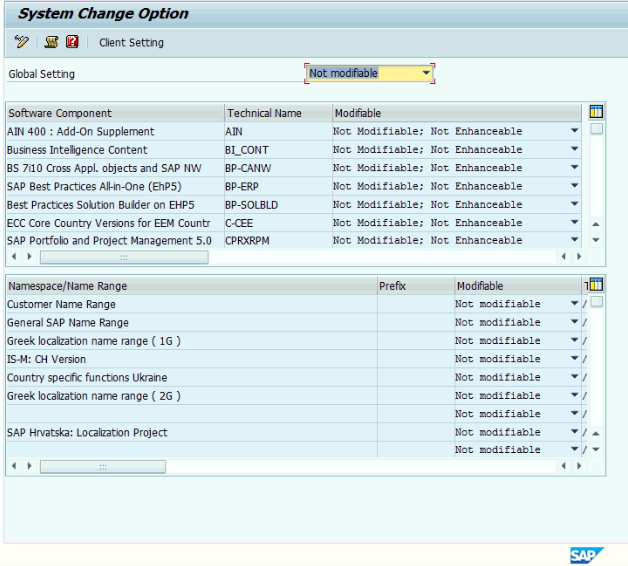Click up arrow of software component vertical scrollbar
Viewport: 628px width, 566px height.
596,224
